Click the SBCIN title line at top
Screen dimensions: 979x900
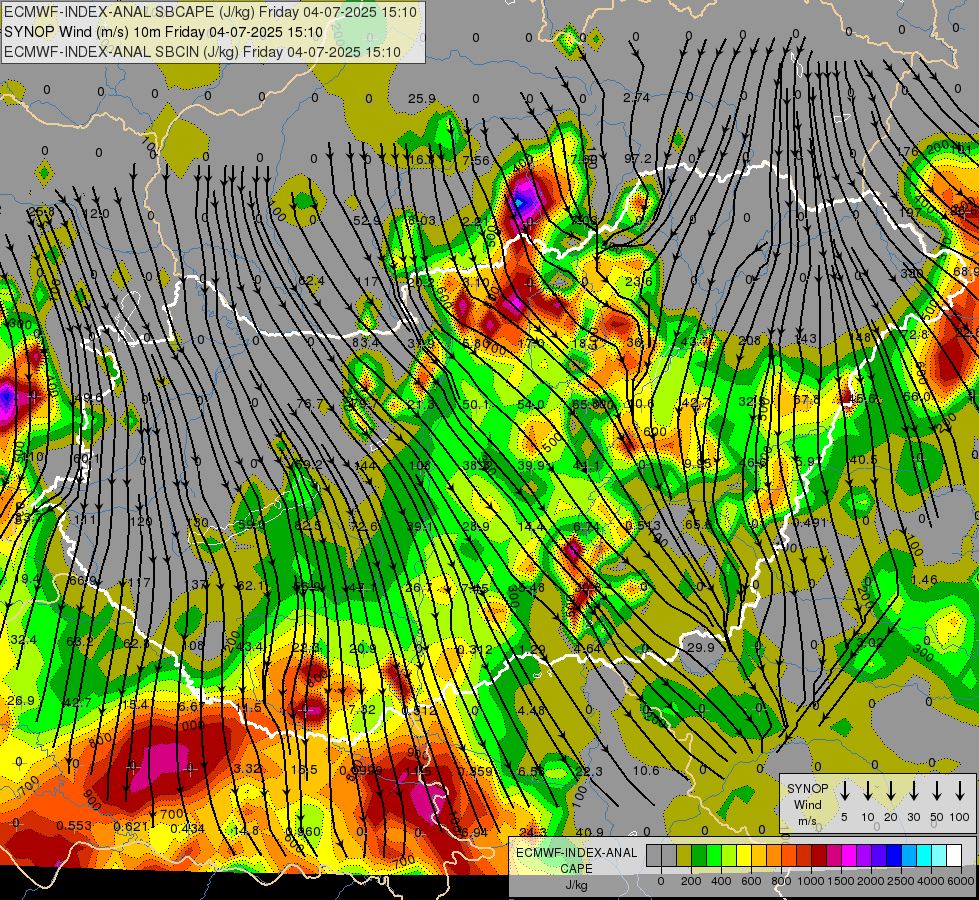pos(202,52)
